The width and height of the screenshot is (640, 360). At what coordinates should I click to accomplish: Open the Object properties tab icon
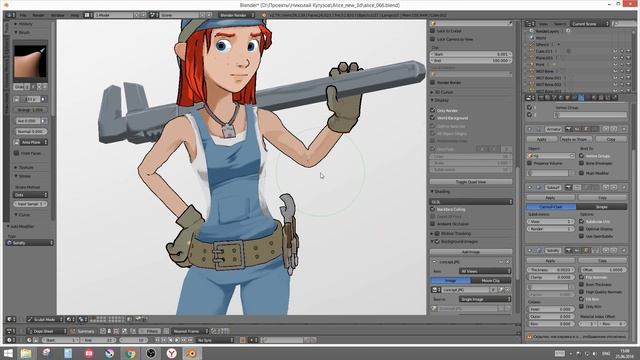pos(568,98)
